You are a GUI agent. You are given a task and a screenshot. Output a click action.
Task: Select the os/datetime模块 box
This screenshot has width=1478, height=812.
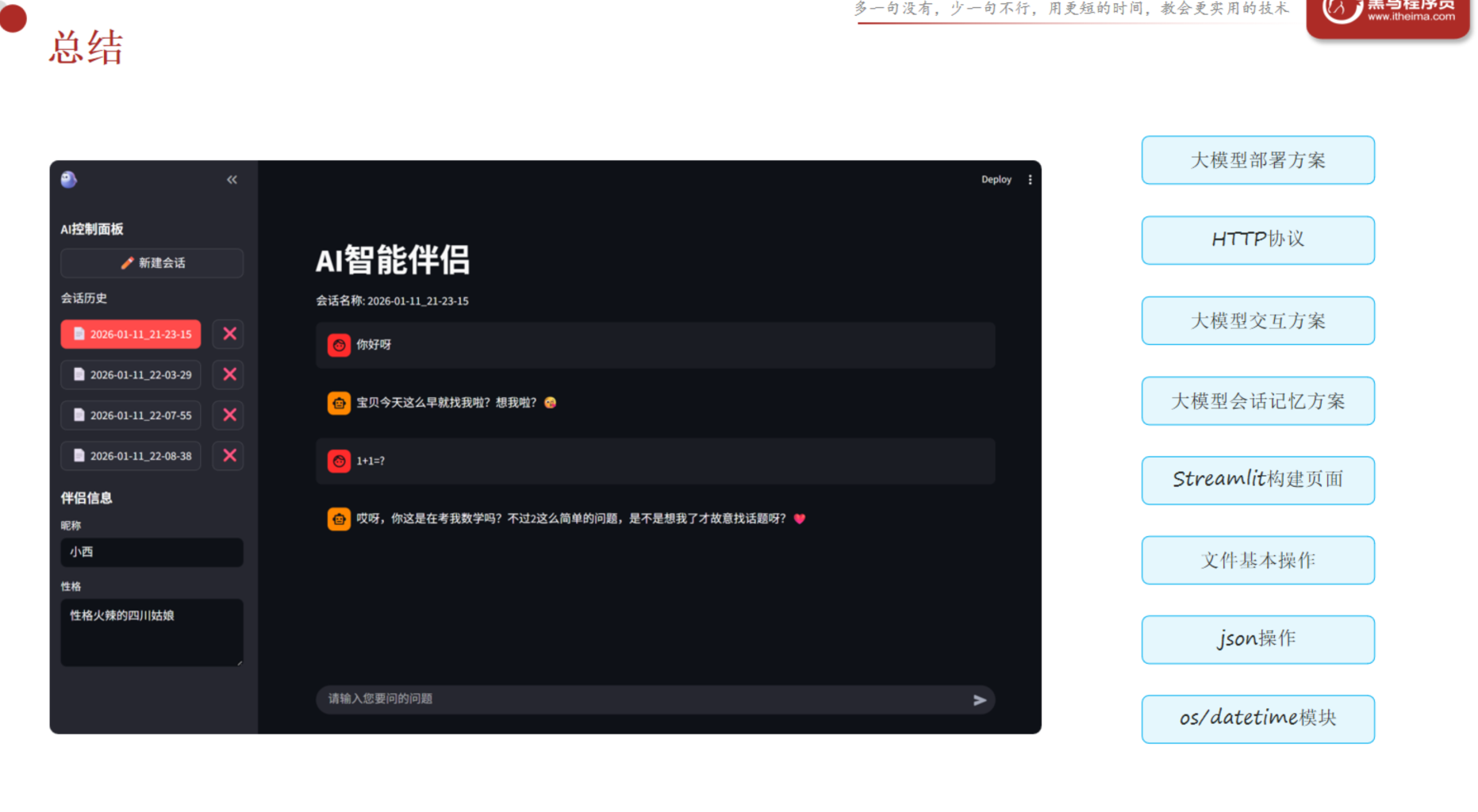pos(1257,719)
